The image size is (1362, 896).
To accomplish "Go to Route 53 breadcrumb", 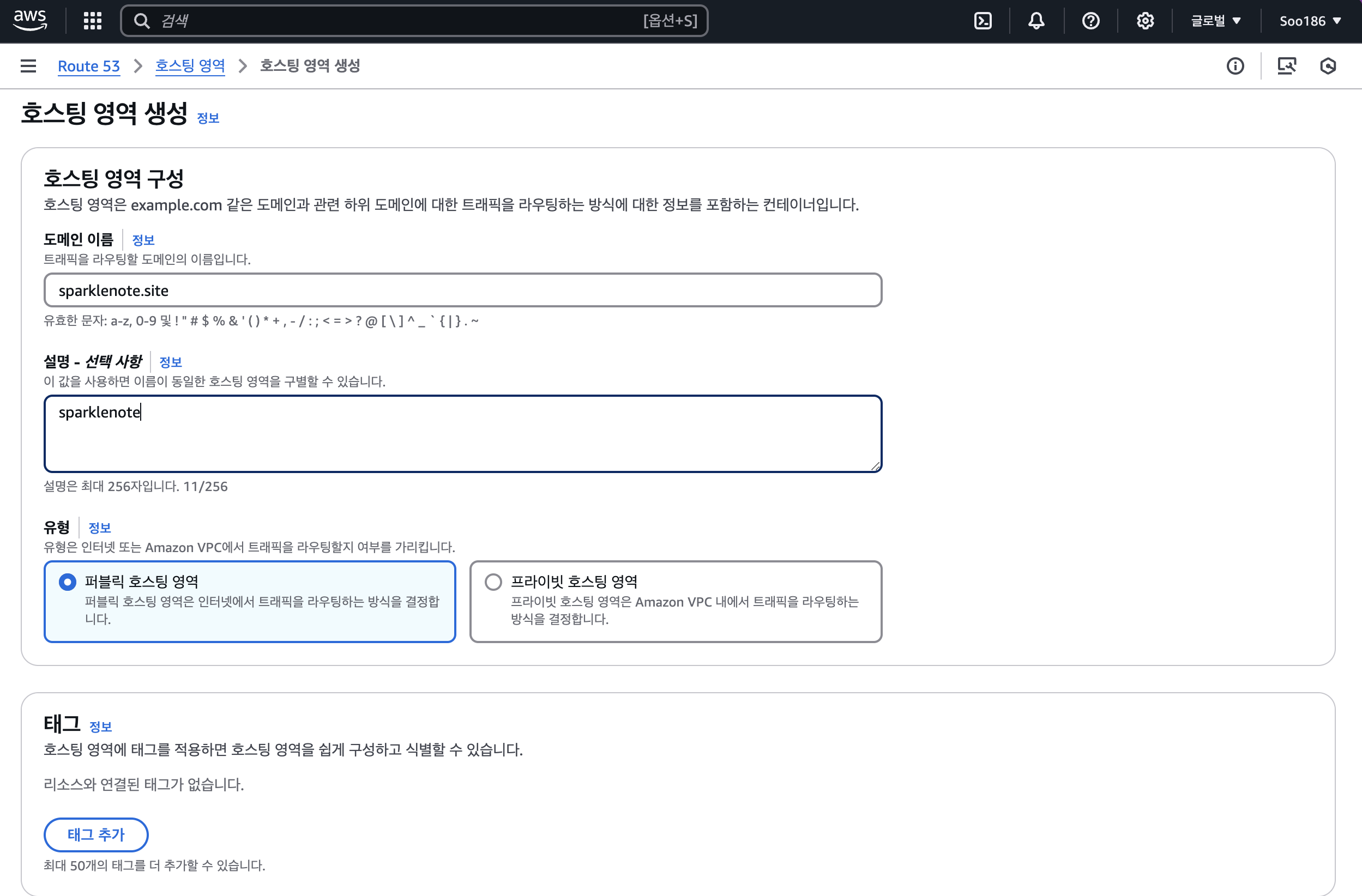I will tap(89, 66).
